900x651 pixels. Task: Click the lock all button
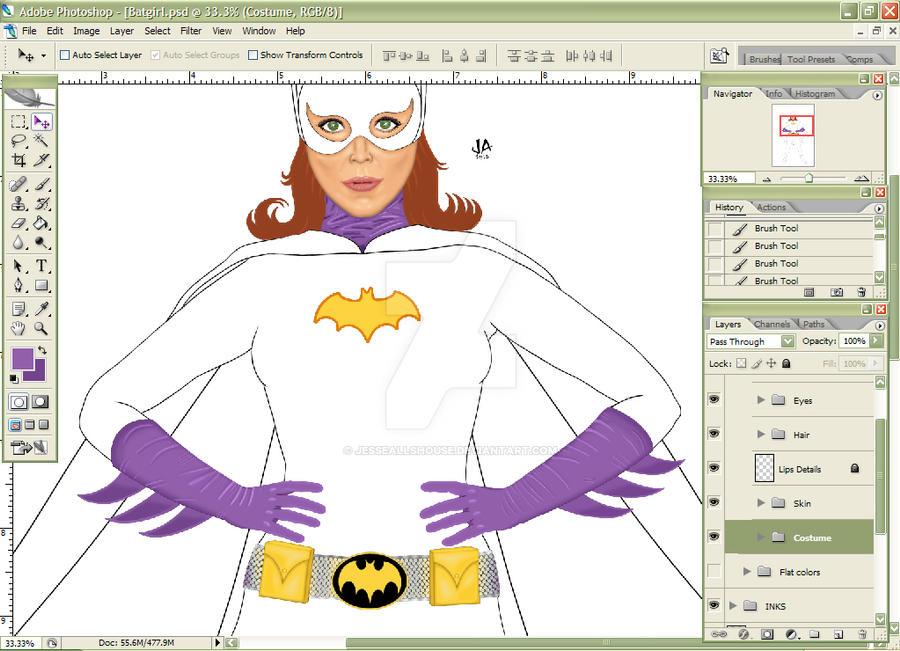[786, 363]
